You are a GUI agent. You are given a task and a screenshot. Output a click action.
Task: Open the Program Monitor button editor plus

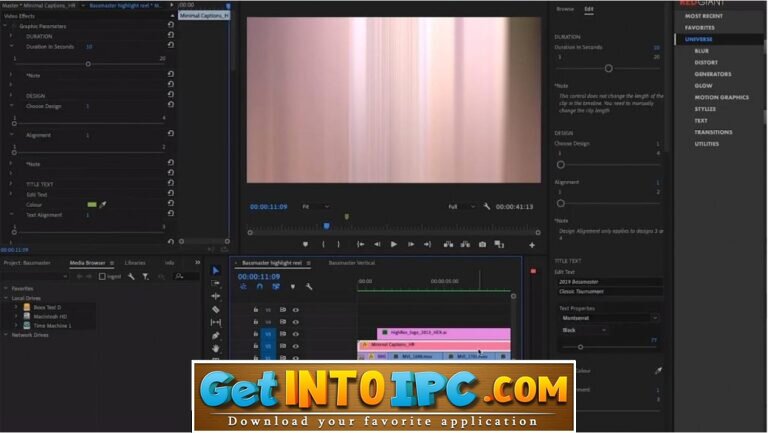pyautogui.click(x=532, y=245)
